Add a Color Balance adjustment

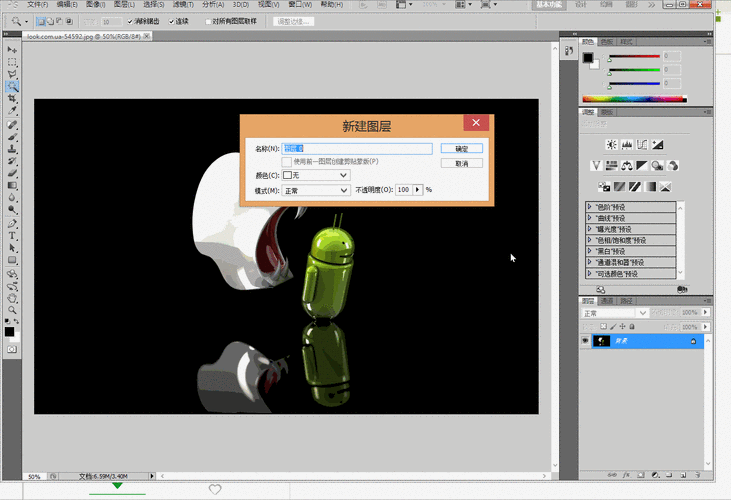(627, 166)
